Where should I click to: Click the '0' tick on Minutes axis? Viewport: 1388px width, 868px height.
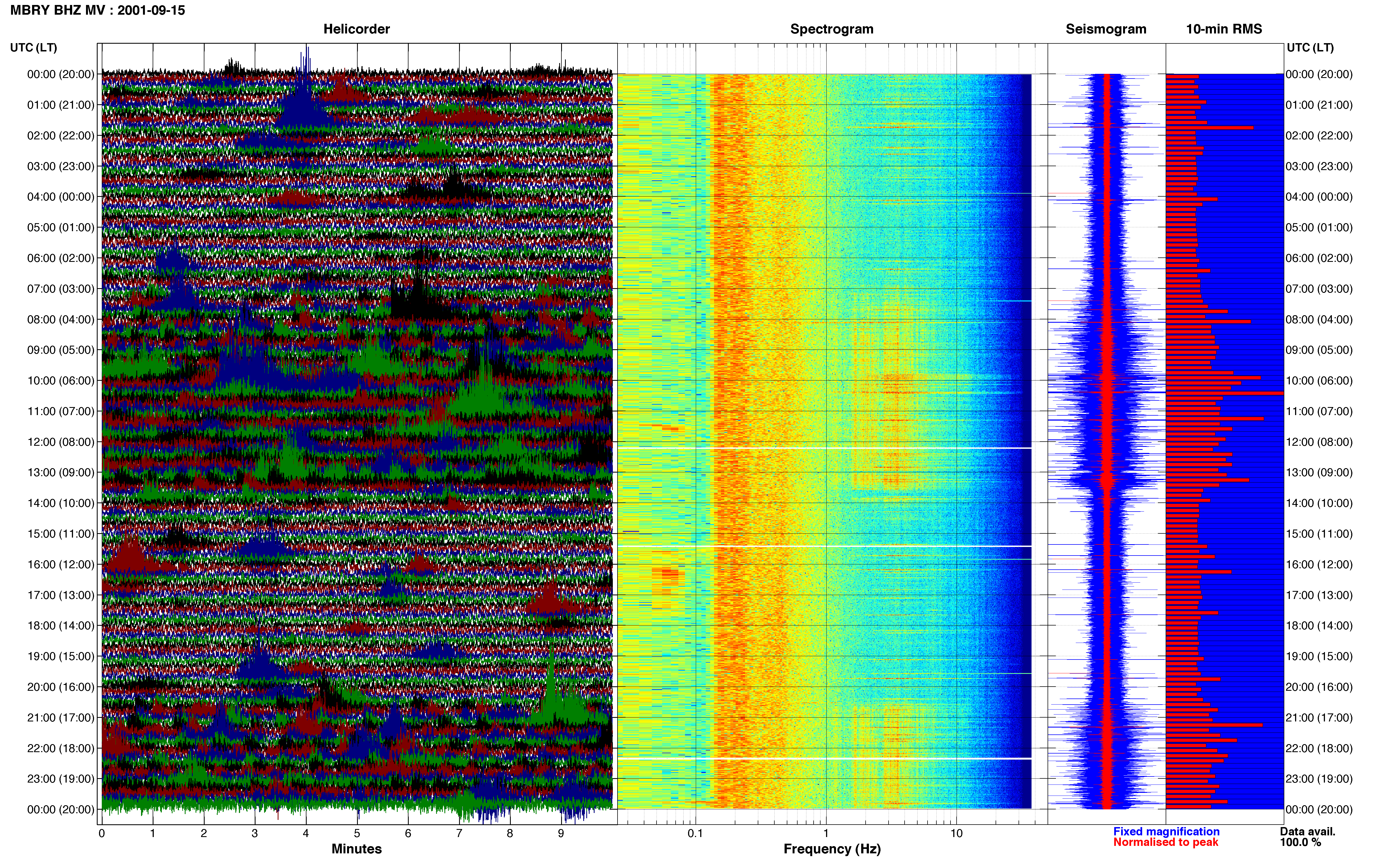click(x=101, y=833)
